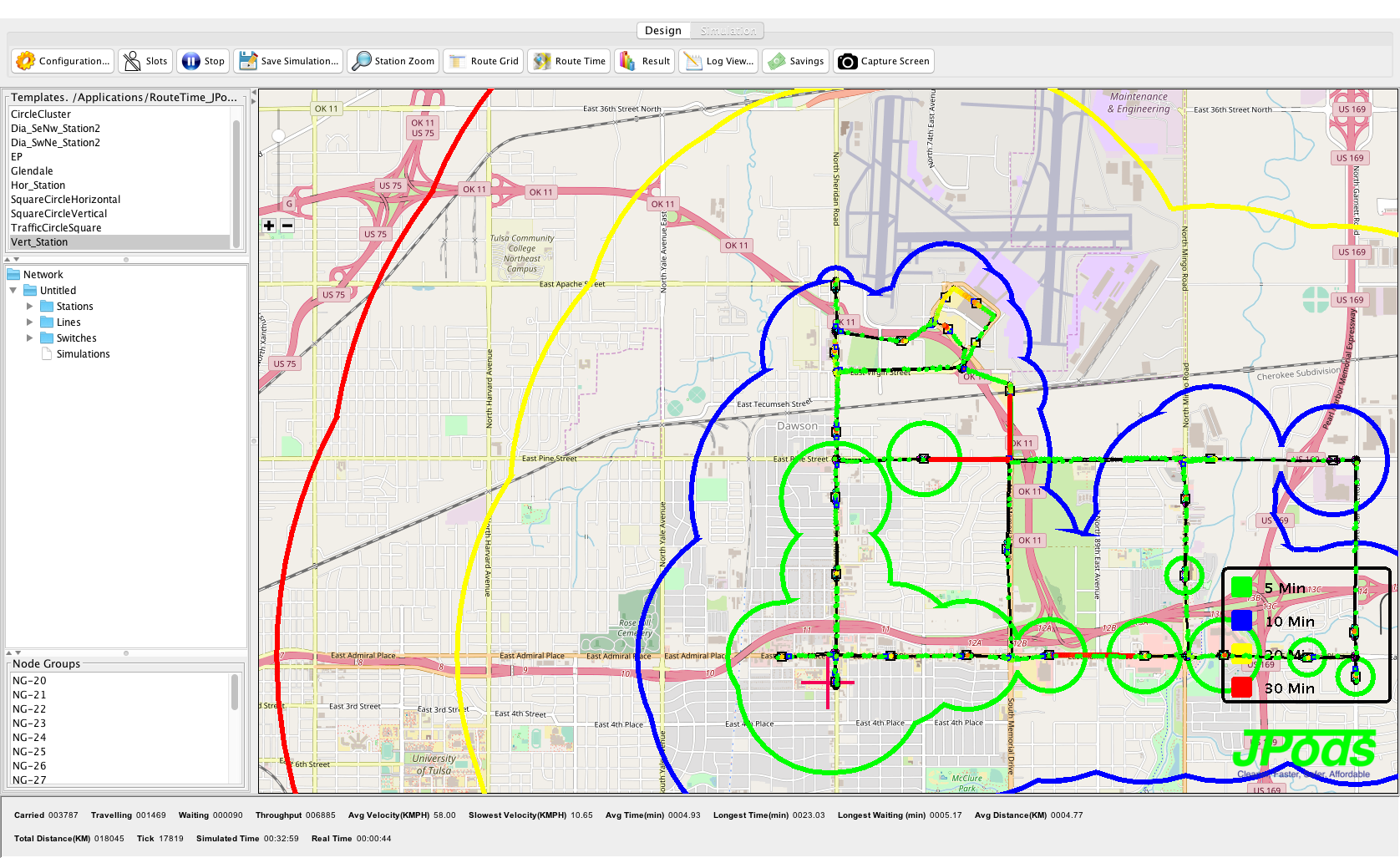Capture the screen with camera button
Image resolution: width=1400 pixels, height=858 pixels.
(883, 61)
